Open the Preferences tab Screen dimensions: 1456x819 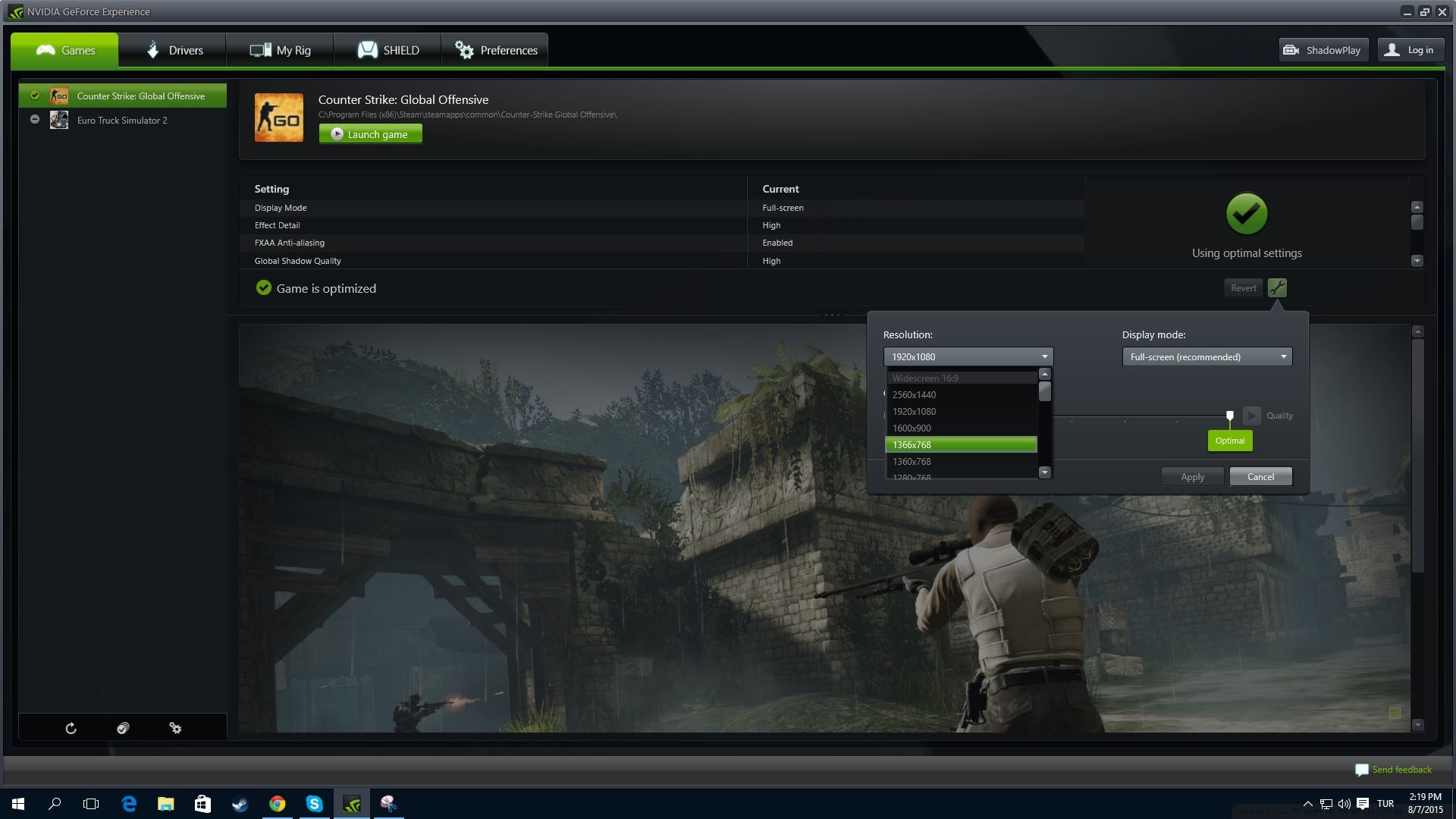point(495,50)
